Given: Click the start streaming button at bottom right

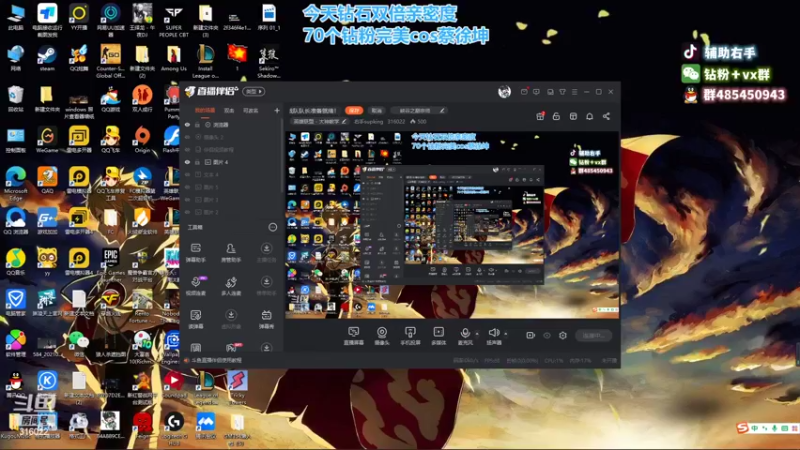Looking at the screenshot, I should (x=593, y=335).
